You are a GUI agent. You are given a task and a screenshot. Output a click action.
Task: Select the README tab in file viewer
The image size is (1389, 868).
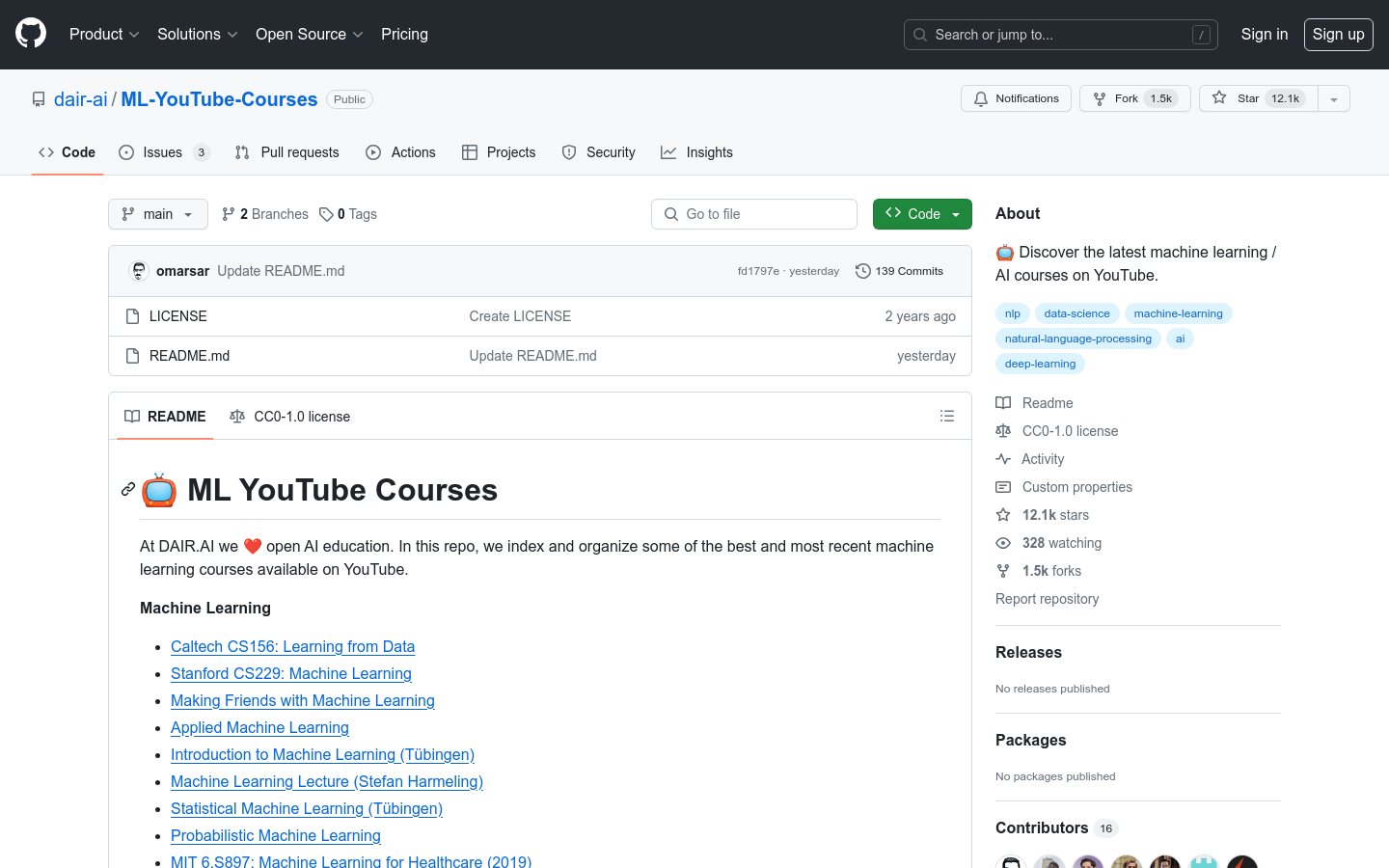click(165, 417)
